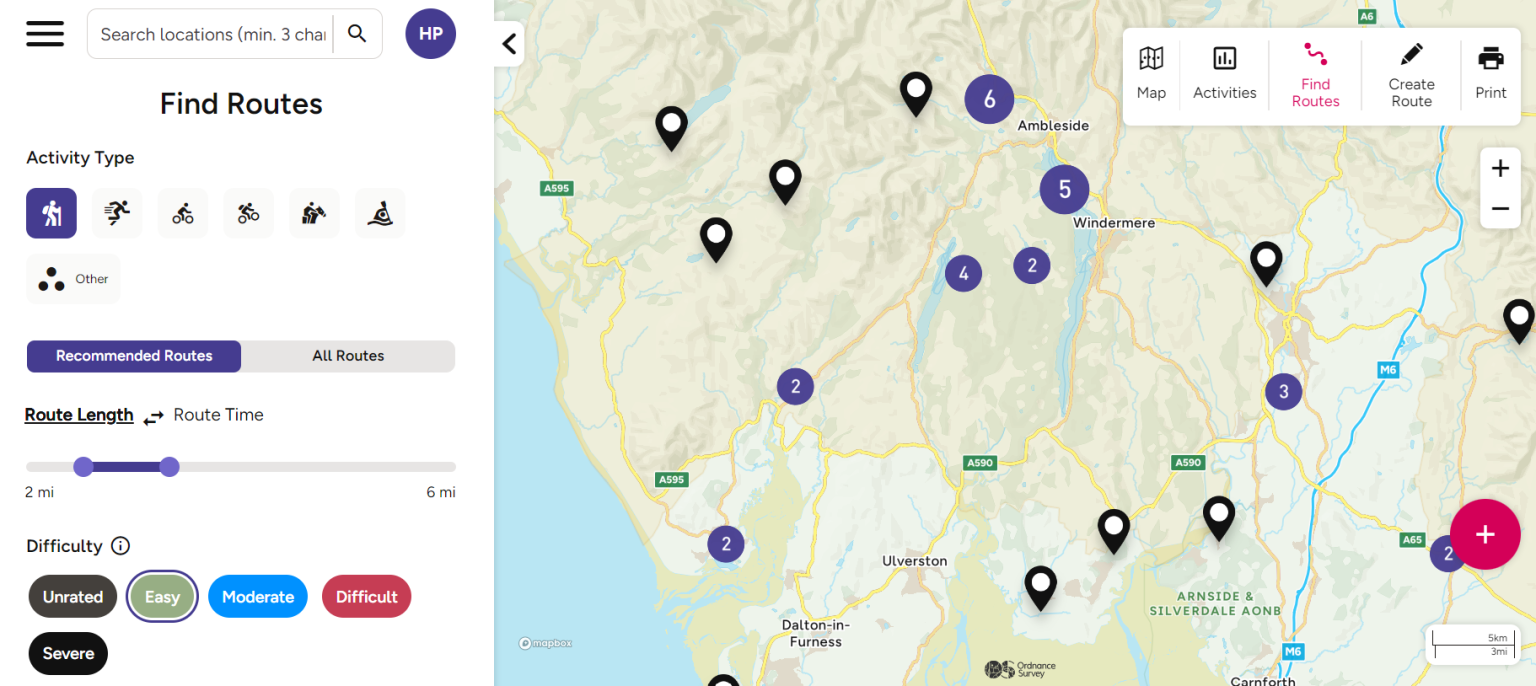The image size is (1536, 686).
Task: Switch filter to Route Time
Action: pyautogui.click(x=218, y=415)
